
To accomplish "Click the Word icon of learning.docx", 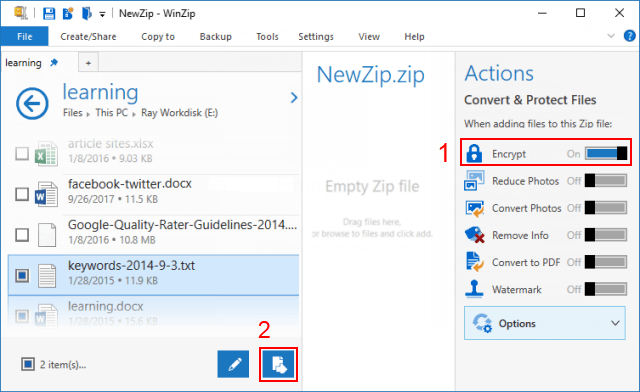I will [x=46, y=316].
